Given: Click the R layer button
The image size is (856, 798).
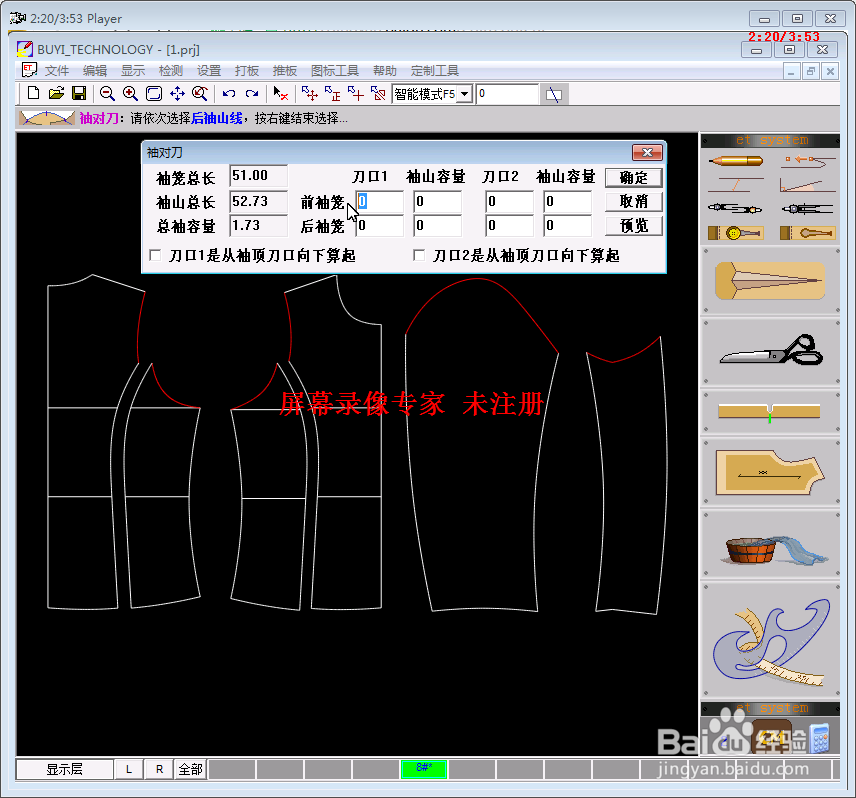Looking at the screenshot, I should 159,769.
